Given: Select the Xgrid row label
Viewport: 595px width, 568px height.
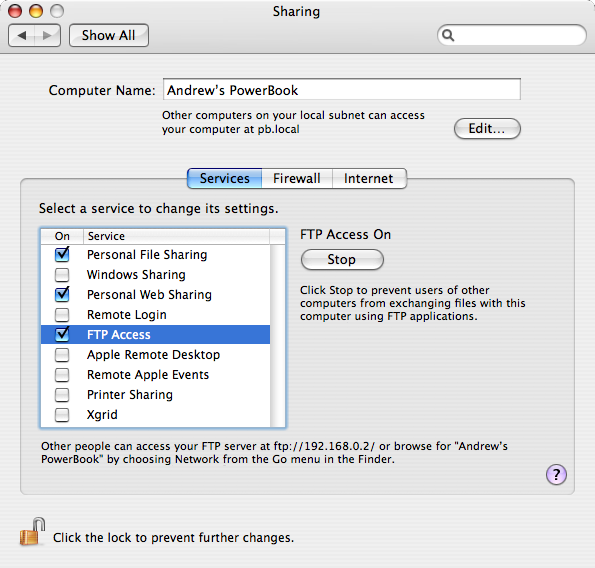Looking at the screenshot, I should (102, 415).
